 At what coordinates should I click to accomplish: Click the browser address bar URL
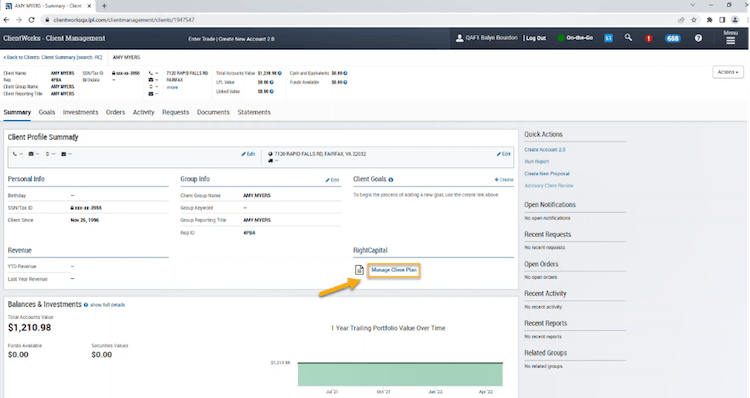pos(123,20)
